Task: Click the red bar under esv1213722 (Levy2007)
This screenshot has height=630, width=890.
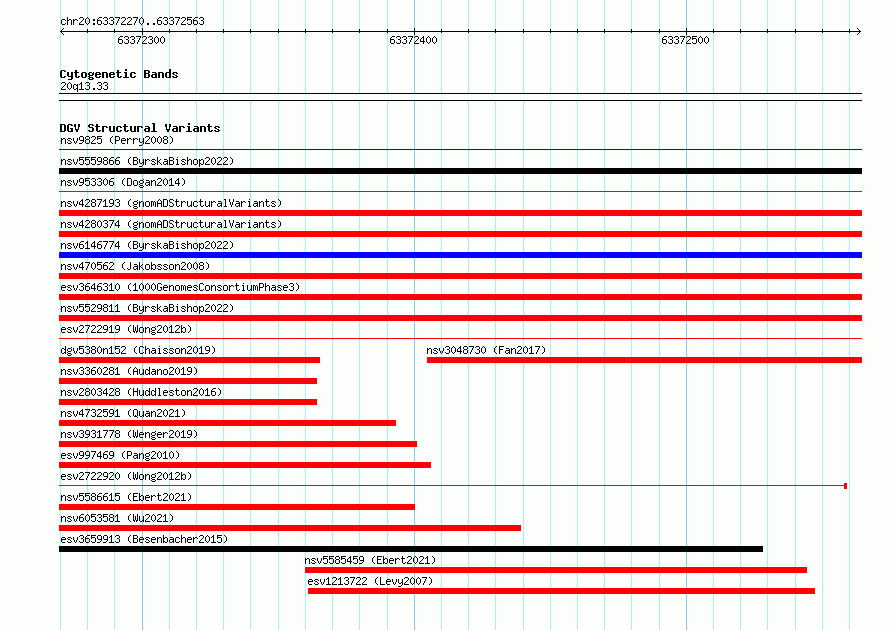Action: click(561, 591)
